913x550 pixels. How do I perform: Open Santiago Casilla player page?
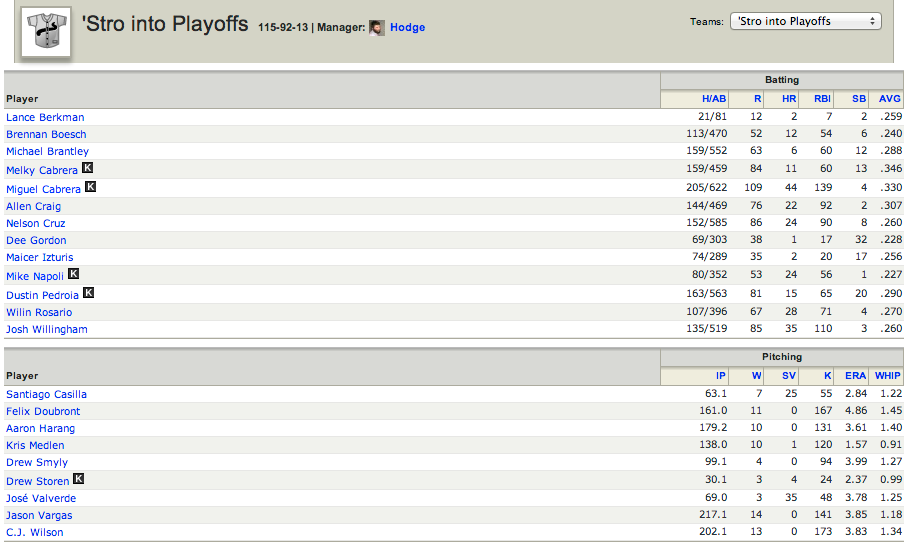46,395
